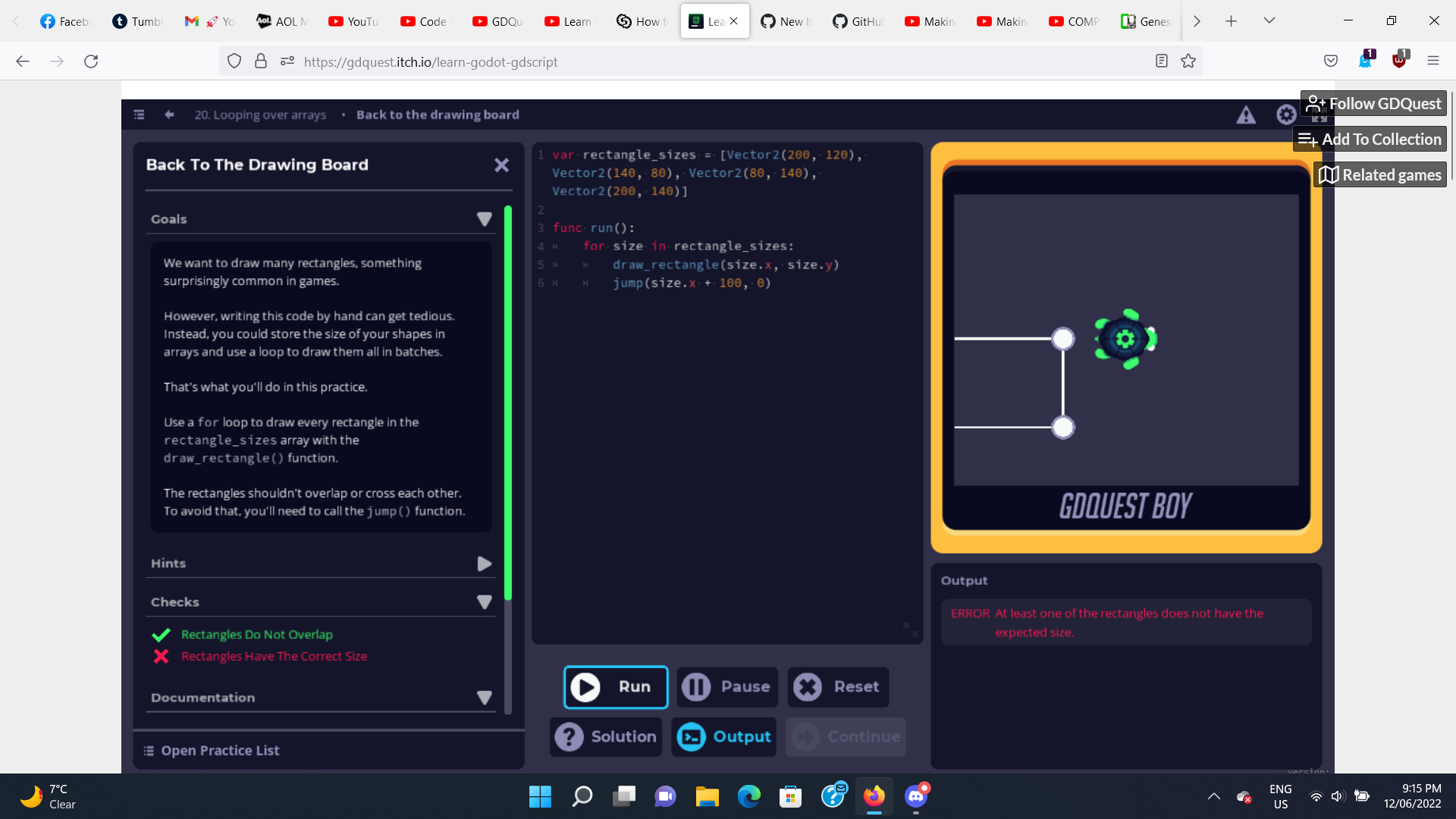Click the Continue button
This screenshot has height=819, width=1456.
click(x=846, y=736)
